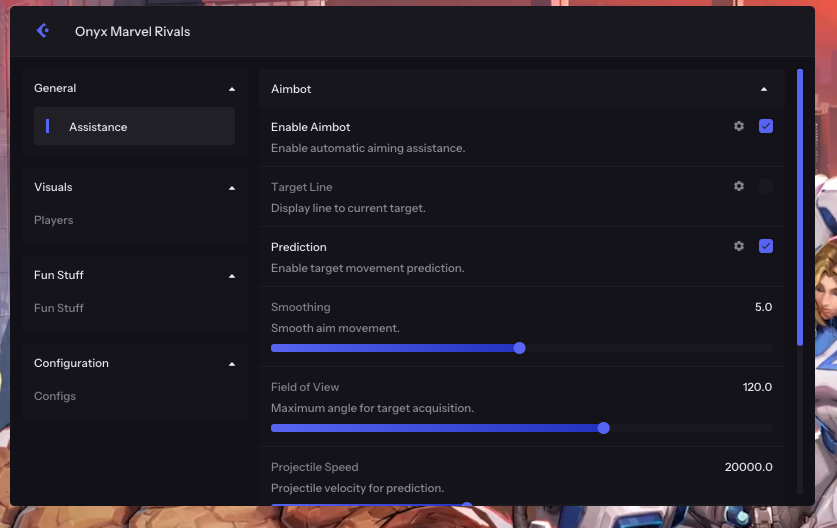837x528 pixels.
Task: Click the Configuration section heading text
Action: pos(72,363)
